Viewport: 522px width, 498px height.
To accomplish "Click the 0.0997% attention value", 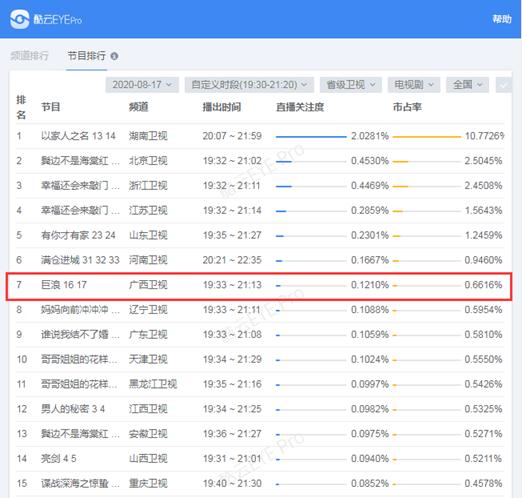I will [x=370, y=384].
